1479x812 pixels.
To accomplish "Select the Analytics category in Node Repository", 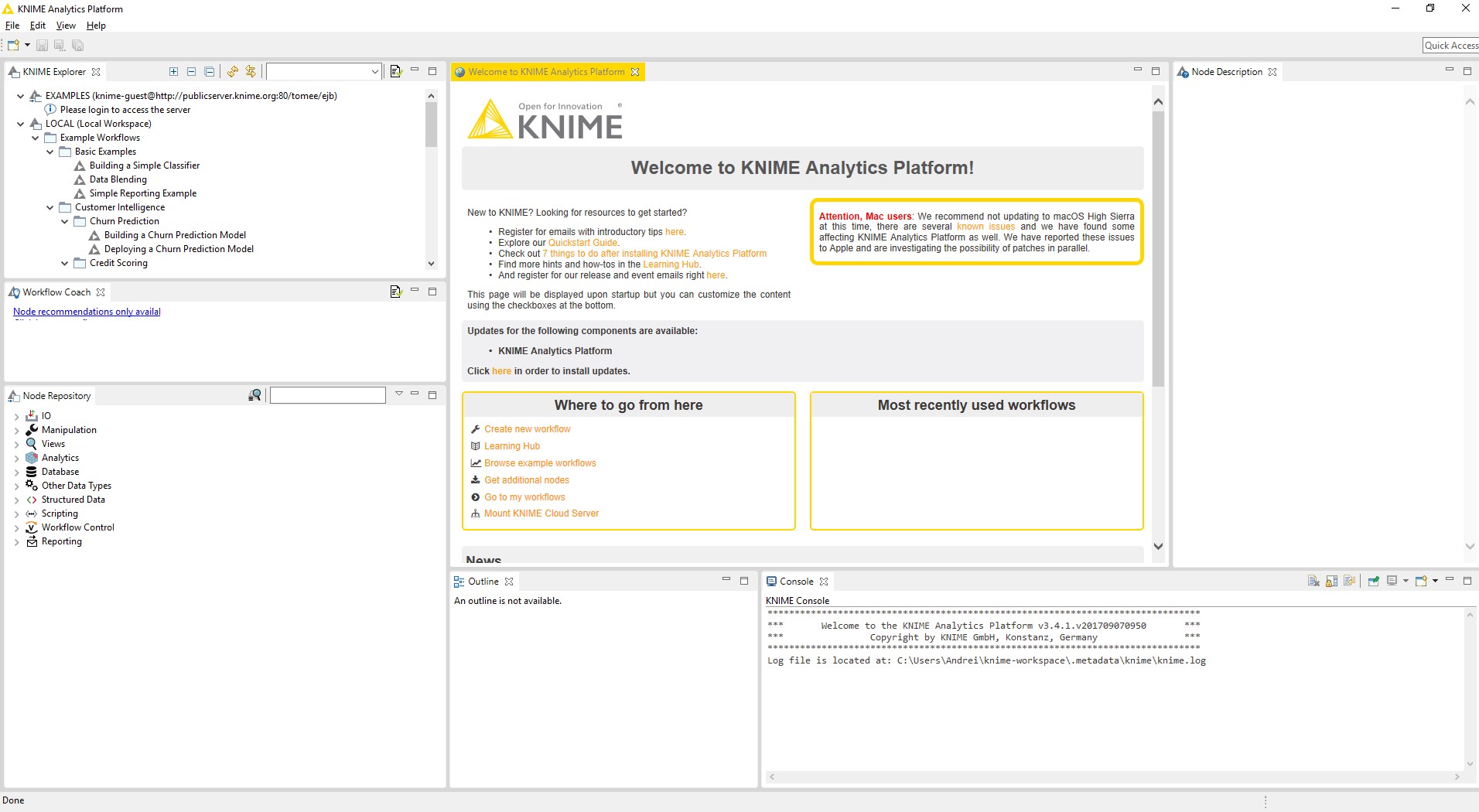I will tap(60, 458).
